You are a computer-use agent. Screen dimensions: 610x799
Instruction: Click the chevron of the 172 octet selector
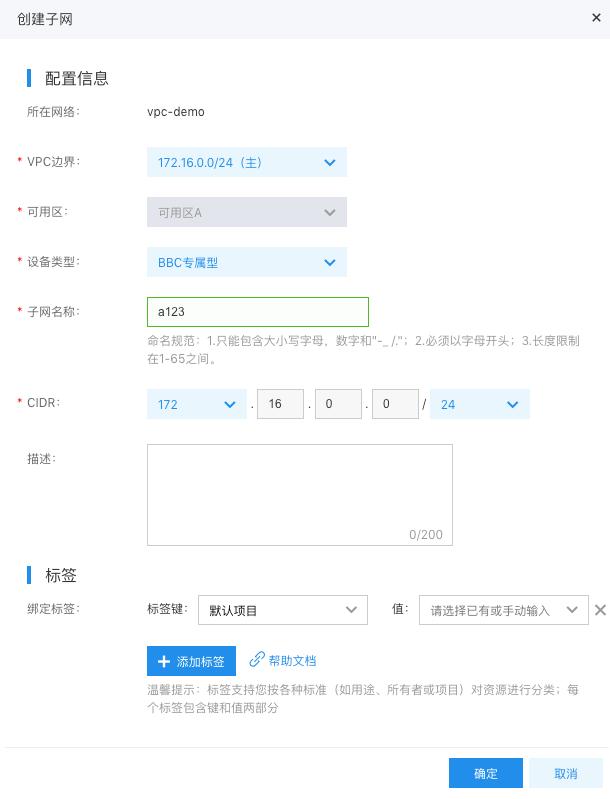pyautogui.click(x=230, y=405)
